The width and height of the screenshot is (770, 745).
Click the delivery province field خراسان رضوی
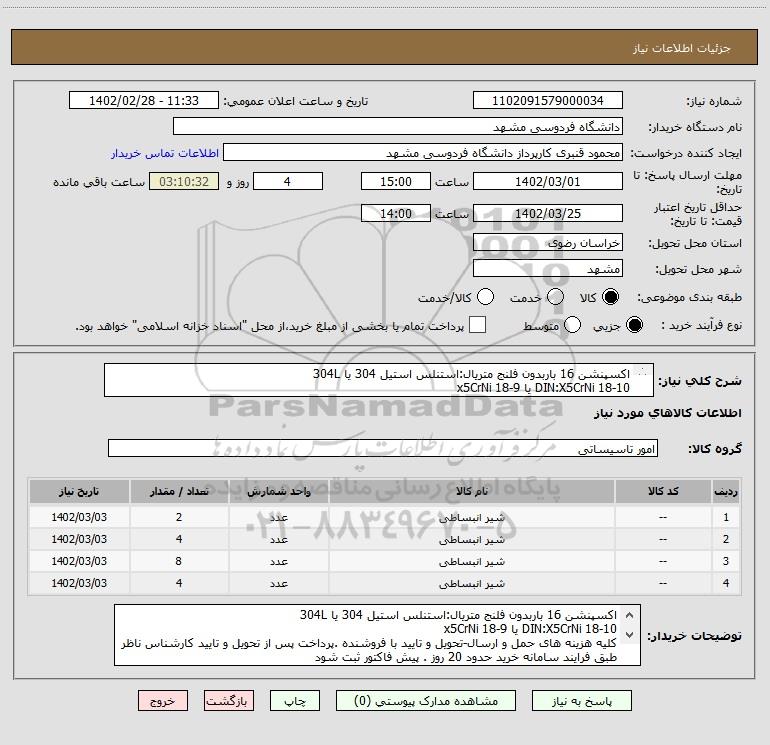point(548,242)
